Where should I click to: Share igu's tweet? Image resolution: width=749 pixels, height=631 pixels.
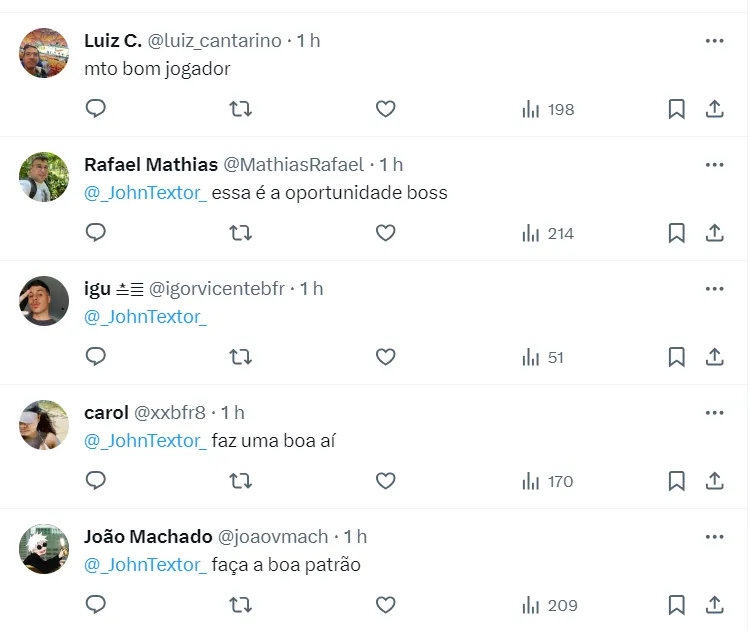pos(715,357)
